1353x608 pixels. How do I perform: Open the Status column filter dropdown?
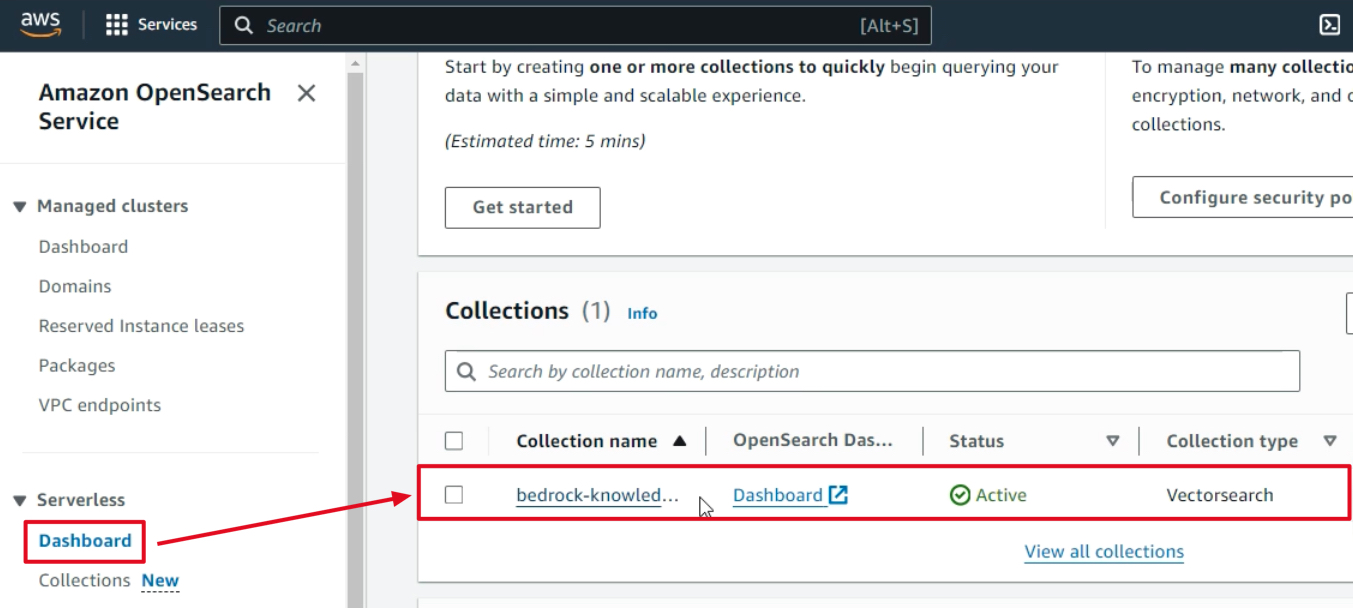1112,441
